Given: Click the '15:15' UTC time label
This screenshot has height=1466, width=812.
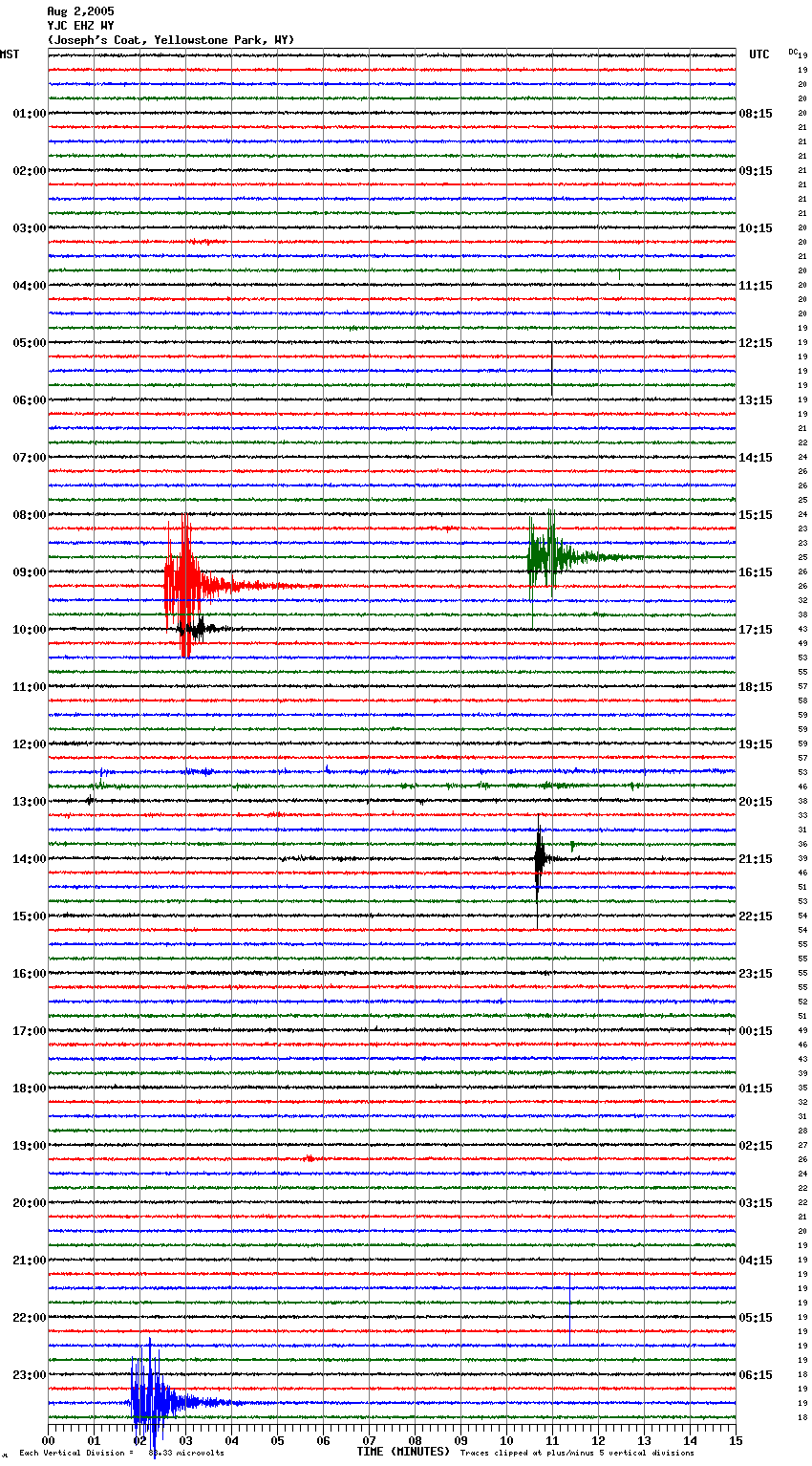Looking at the screenshot, I should [x=756, y=515].
